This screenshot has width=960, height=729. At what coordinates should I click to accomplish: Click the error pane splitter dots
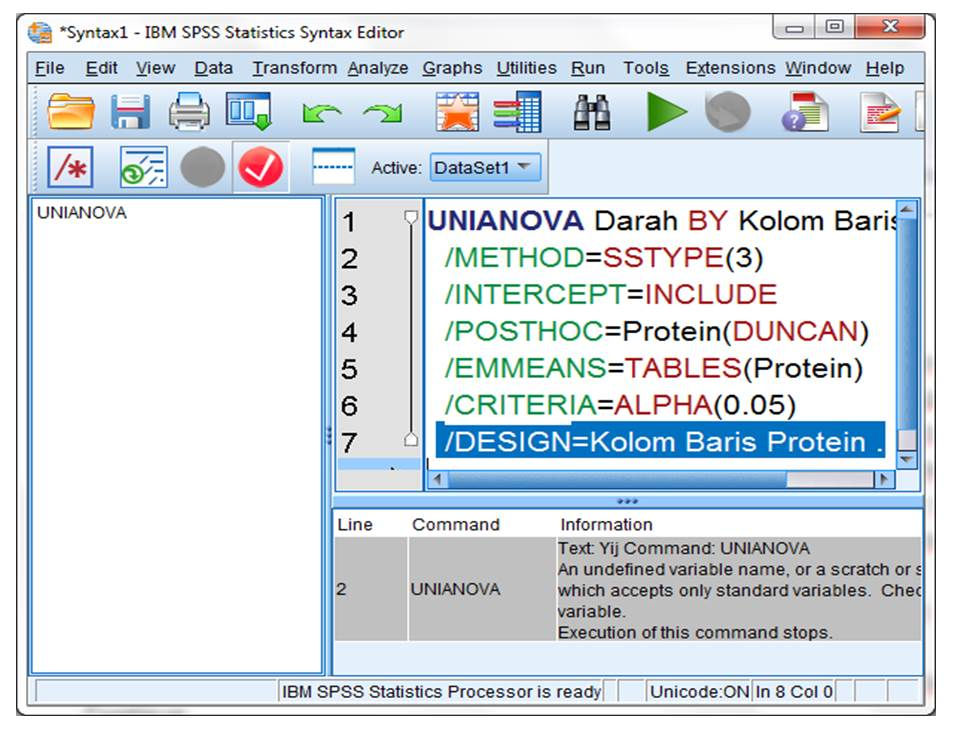click(x=628, y=501)
